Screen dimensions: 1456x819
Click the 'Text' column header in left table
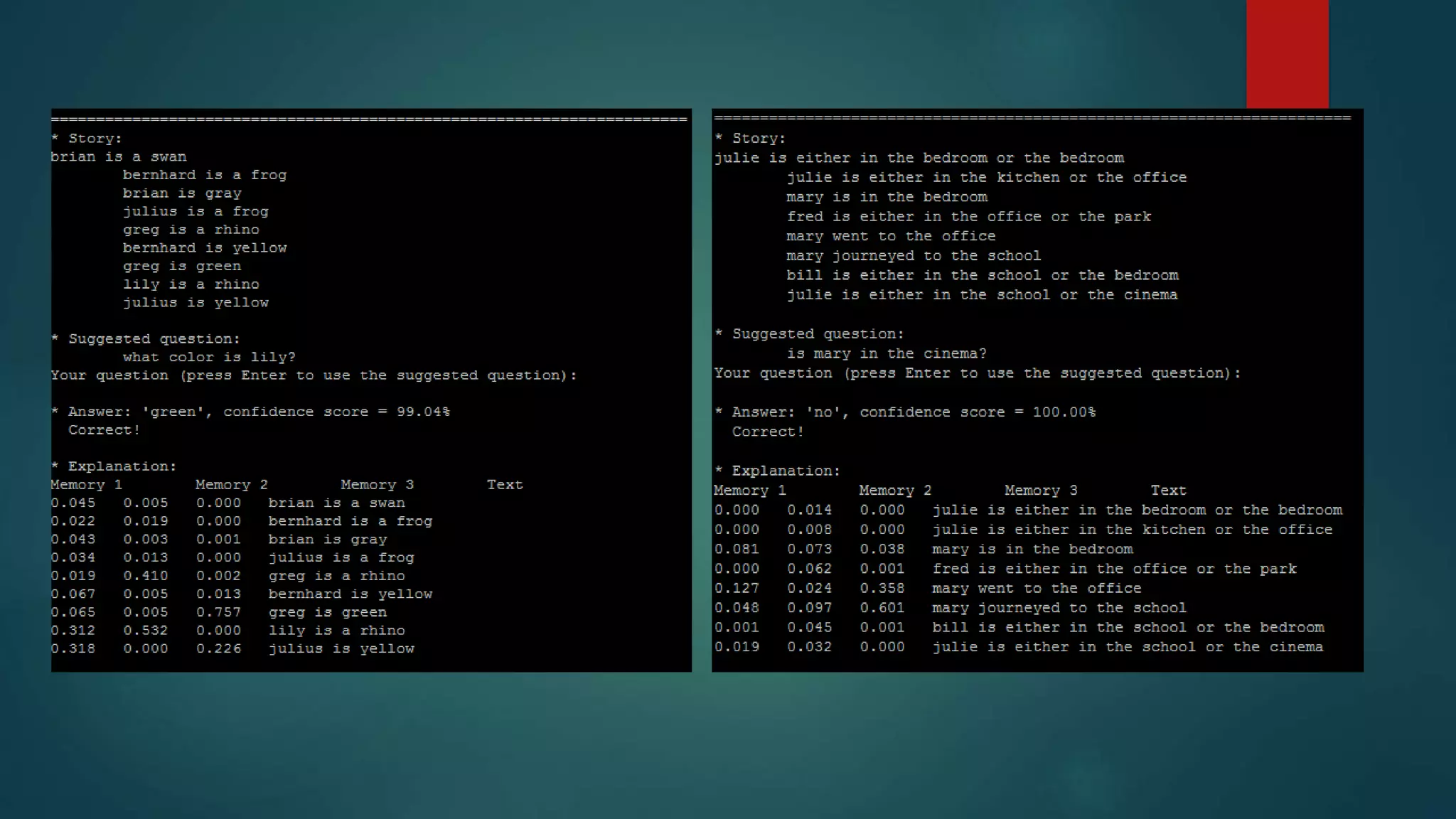click(504, 485)
